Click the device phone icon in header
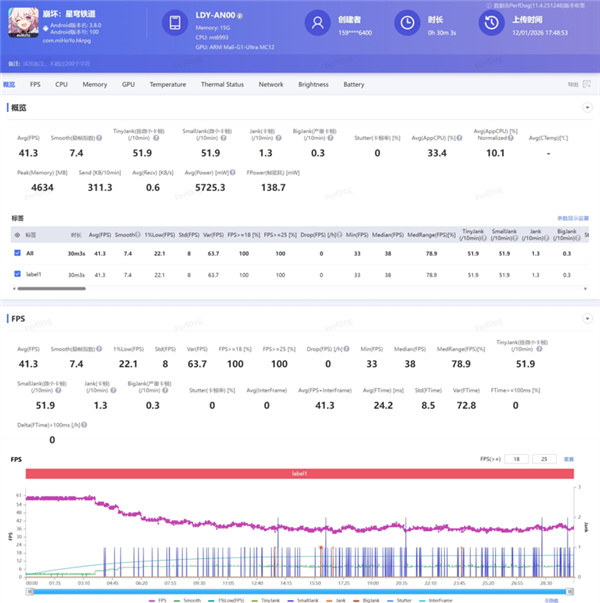The image size is (600, 603). 175,23
